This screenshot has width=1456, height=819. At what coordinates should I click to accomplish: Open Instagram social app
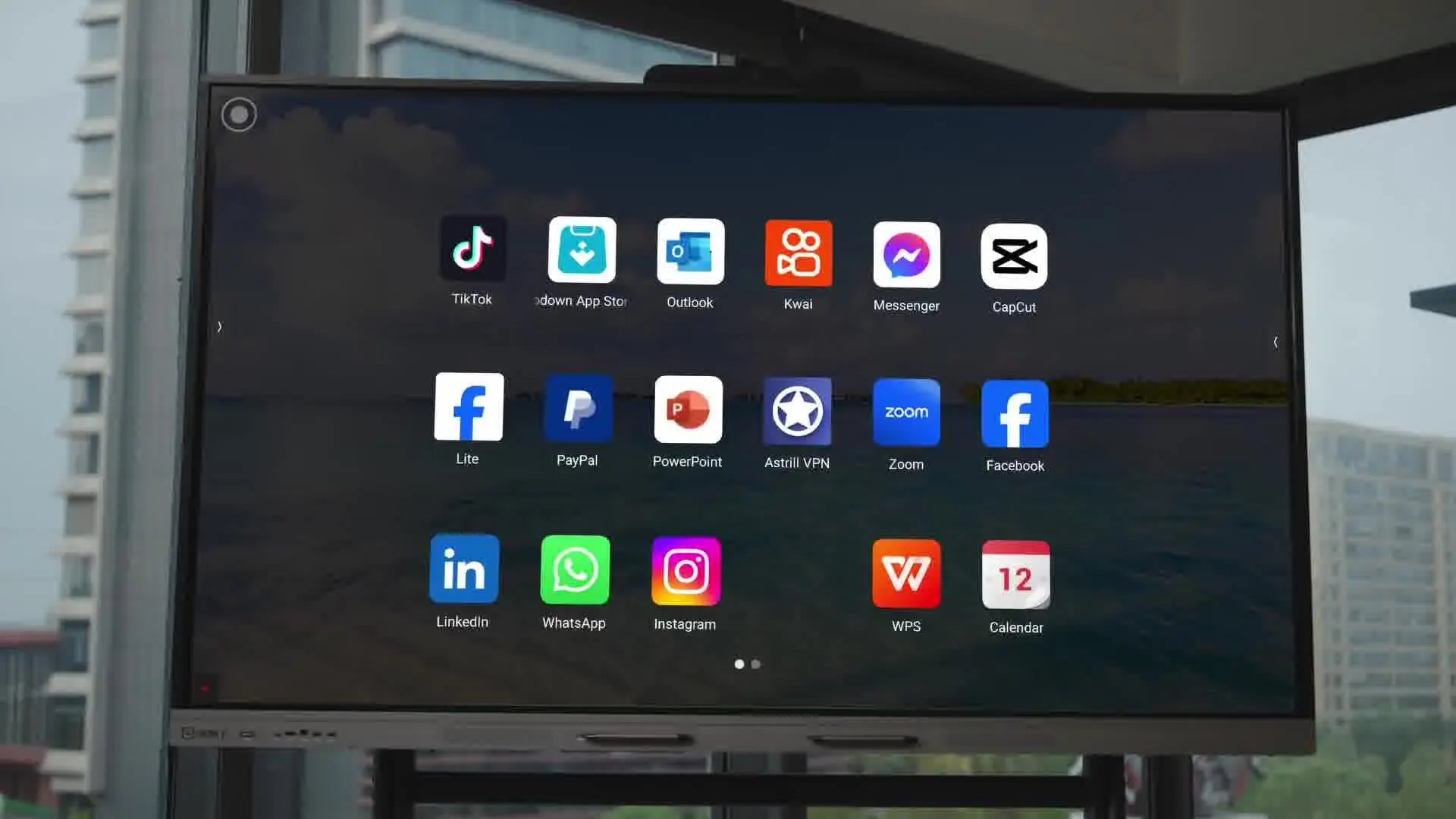coord(685,571)
